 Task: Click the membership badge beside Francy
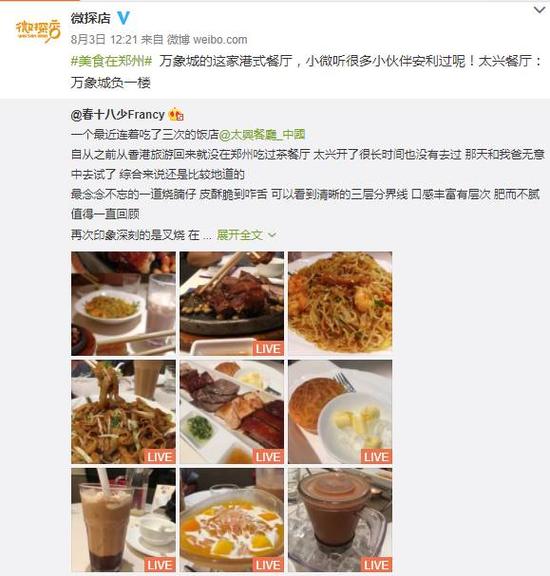(176, 115)
